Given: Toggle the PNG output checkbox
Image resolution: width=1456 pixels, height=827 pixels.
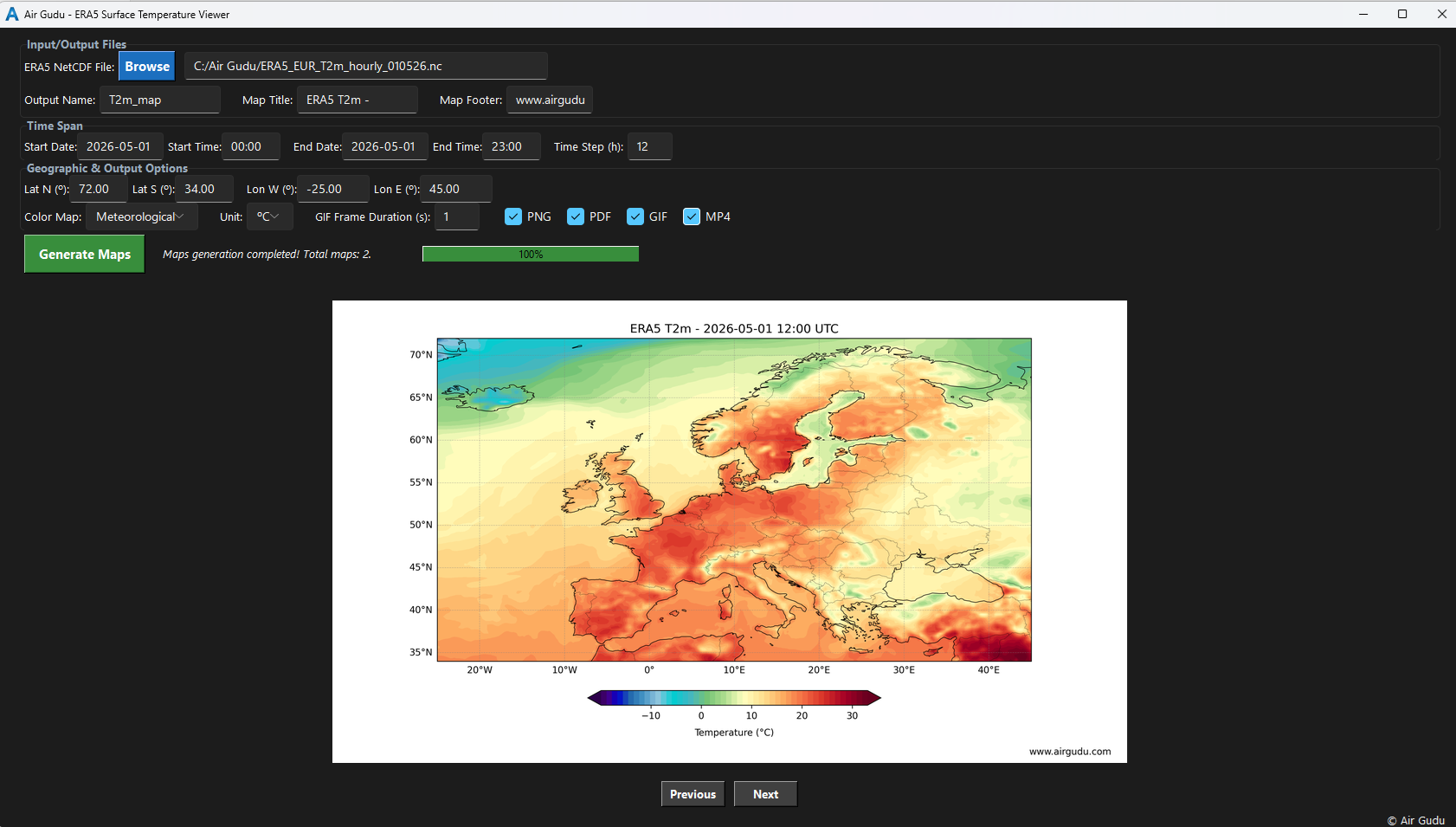Looking at the screenshot, I should [x=513, y=216].
